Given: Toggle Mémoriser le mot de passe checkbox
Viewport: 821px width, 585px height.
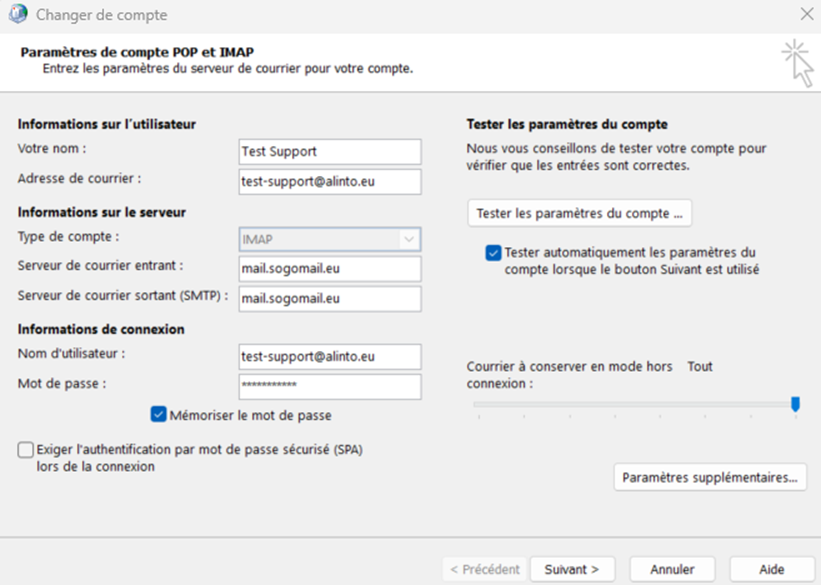Looking at the screenshot, I should 158,415.
